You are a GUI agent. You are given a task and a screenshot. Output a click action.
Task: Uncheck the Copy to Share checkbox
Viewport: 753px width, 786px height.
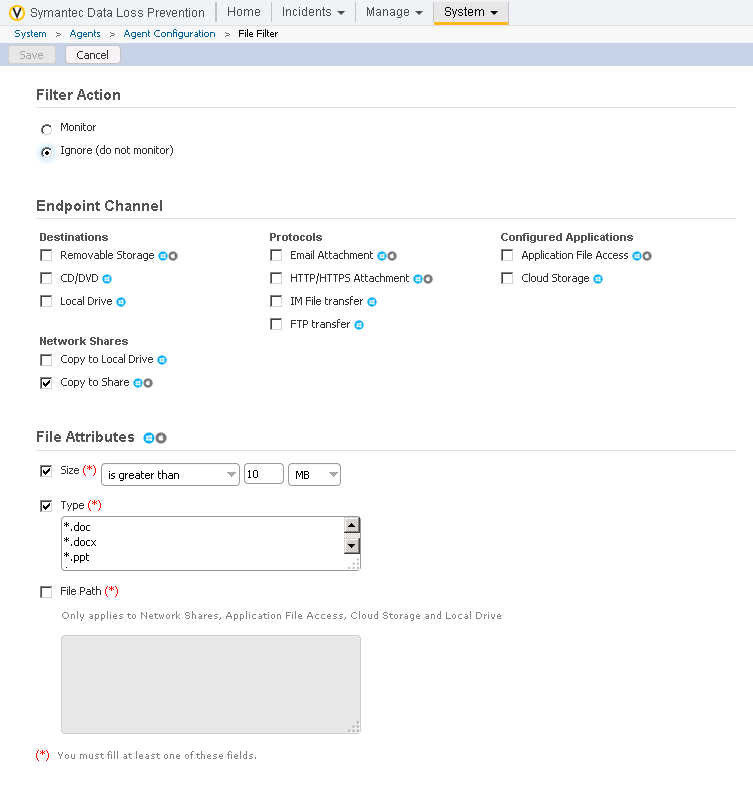(x=46, y=383)
